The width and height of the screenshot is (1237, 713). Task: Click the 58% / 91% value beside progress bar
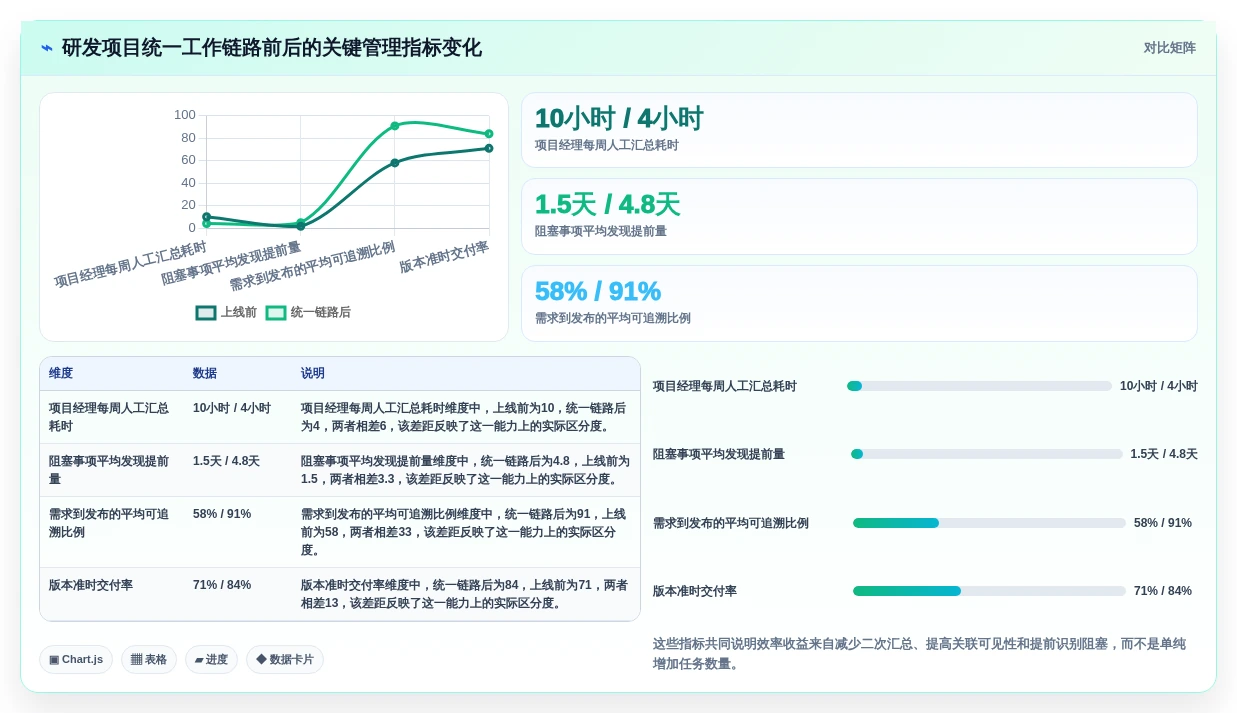coord(1163,523)
